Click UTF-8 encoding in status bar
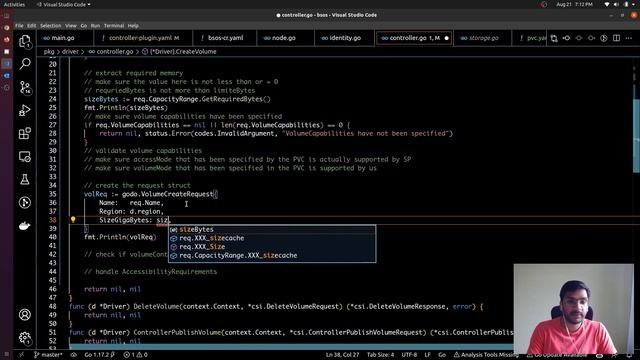 [409, 355]
